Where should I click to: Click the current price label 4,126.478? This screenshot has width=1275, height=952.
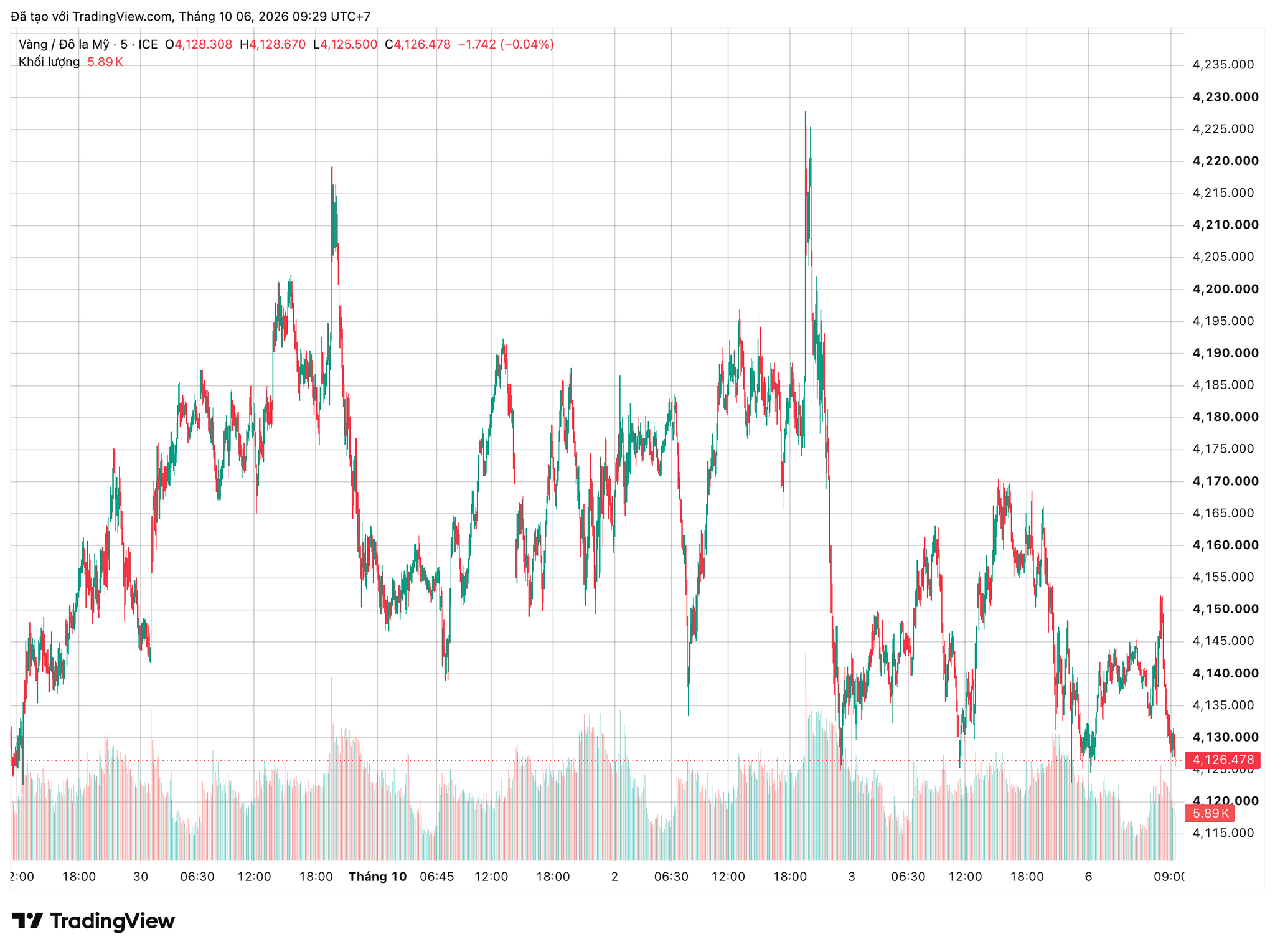[x=1223, y=760]
